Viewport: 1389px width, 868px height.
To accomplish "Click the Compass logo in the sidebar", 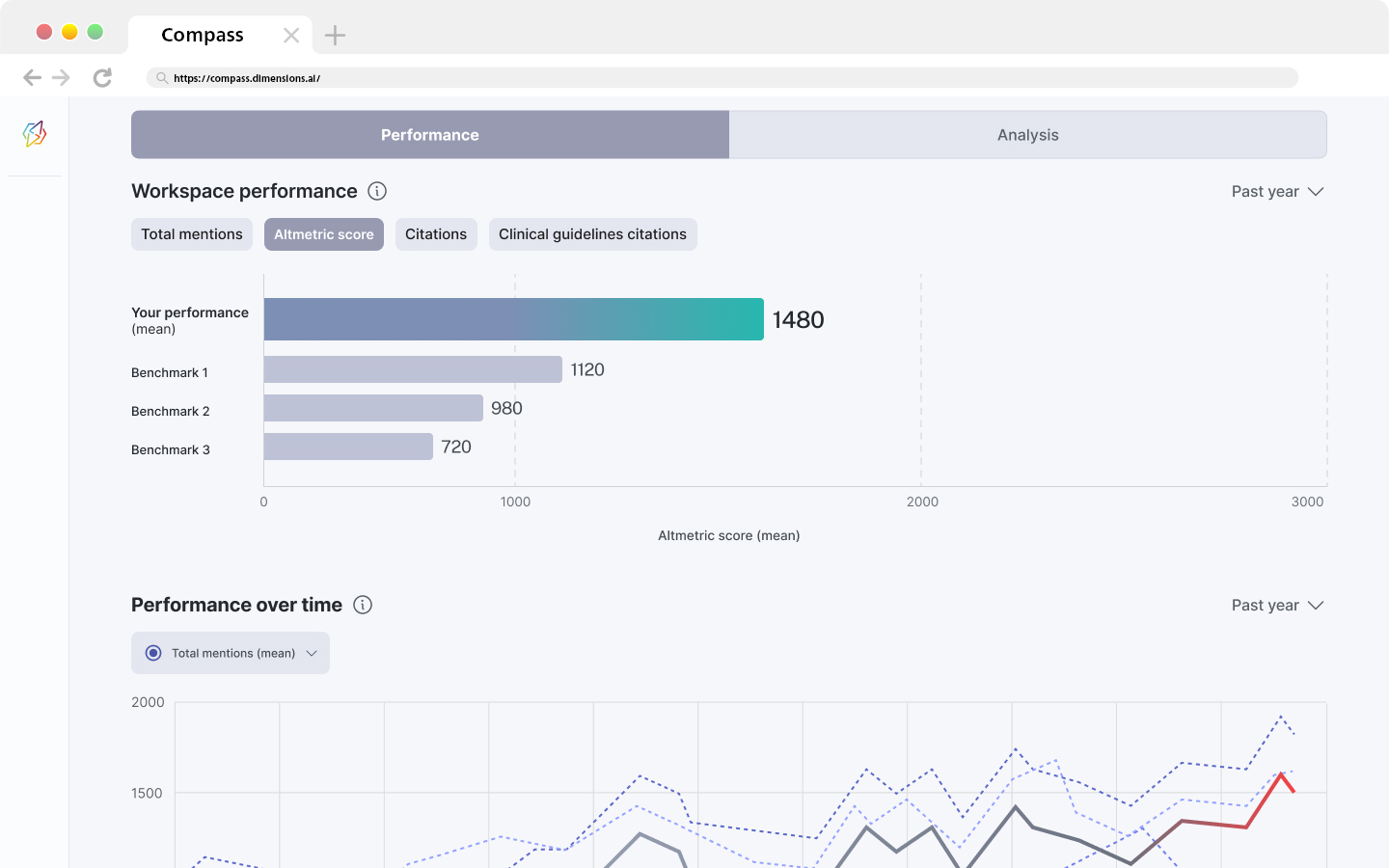I will point(35,133).
